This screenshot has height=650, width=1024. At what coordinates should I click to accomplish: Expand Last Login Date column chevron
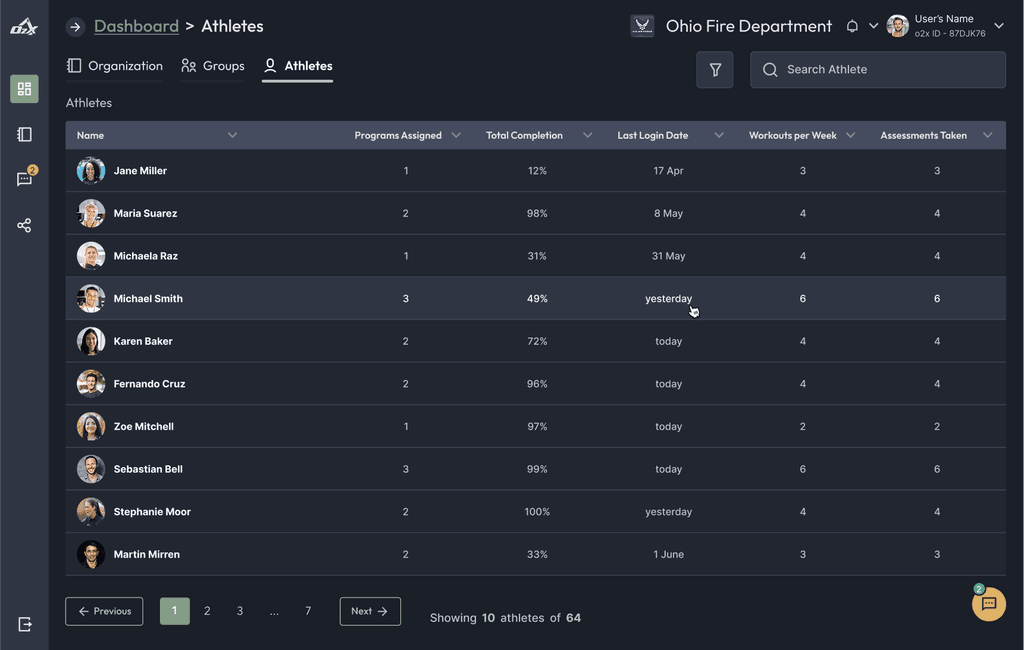pos(718,135)
